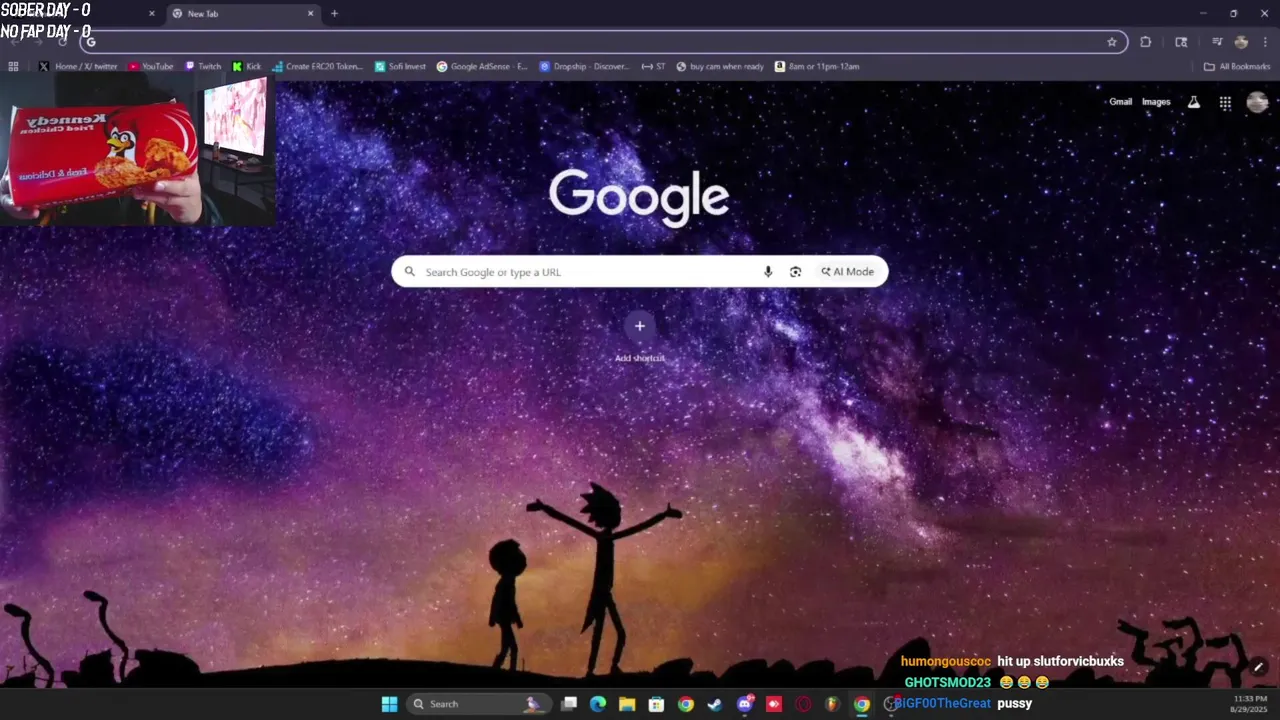Open the red app icon after Discord
Image resolution: width=1280 pixels, height=720 pixels.
(x=773, y=704)
